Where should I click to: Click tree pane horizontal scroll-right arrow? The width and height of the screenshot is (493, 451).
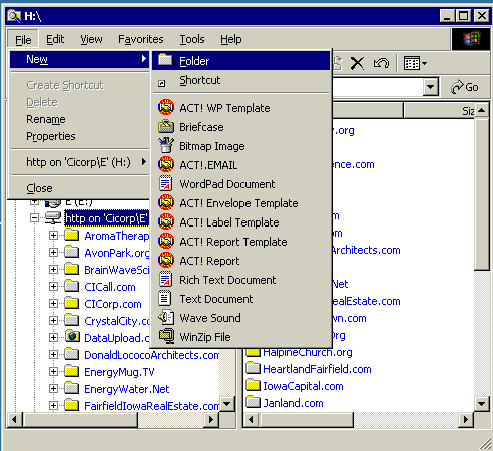point(211,419)
